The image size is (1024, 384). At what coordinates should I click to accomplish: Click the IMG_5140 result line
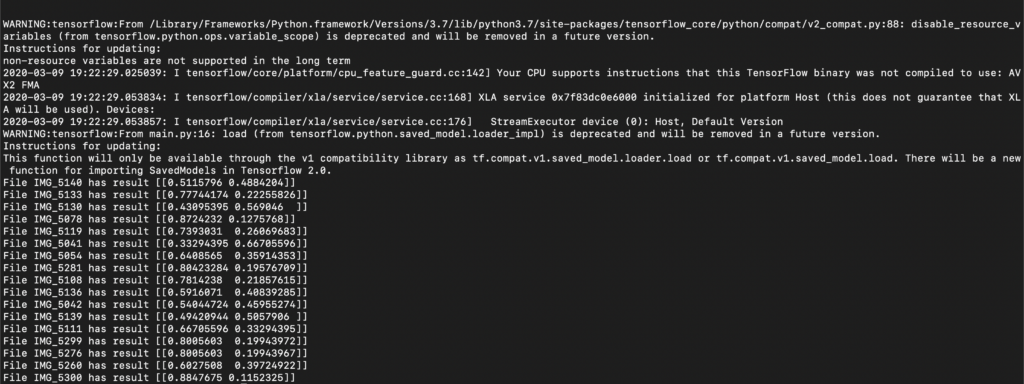[x=149, y=183]
